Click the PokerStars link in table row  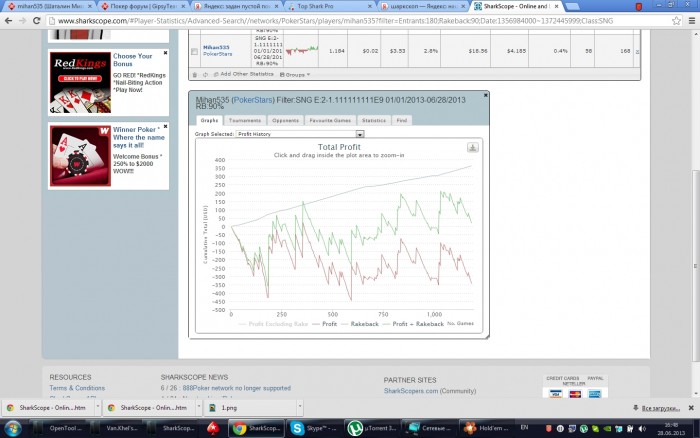tap(217, 54)
